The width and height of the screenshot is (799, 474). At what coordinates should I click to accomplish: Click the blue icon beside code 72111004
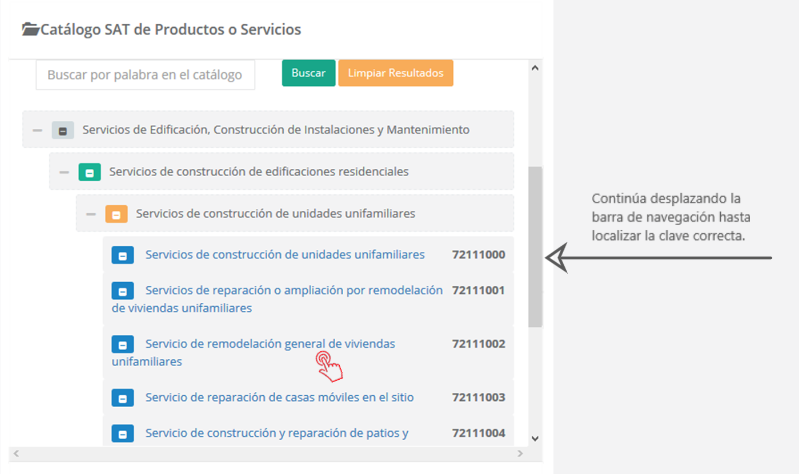pyautogui.click(x=122, y=434)
